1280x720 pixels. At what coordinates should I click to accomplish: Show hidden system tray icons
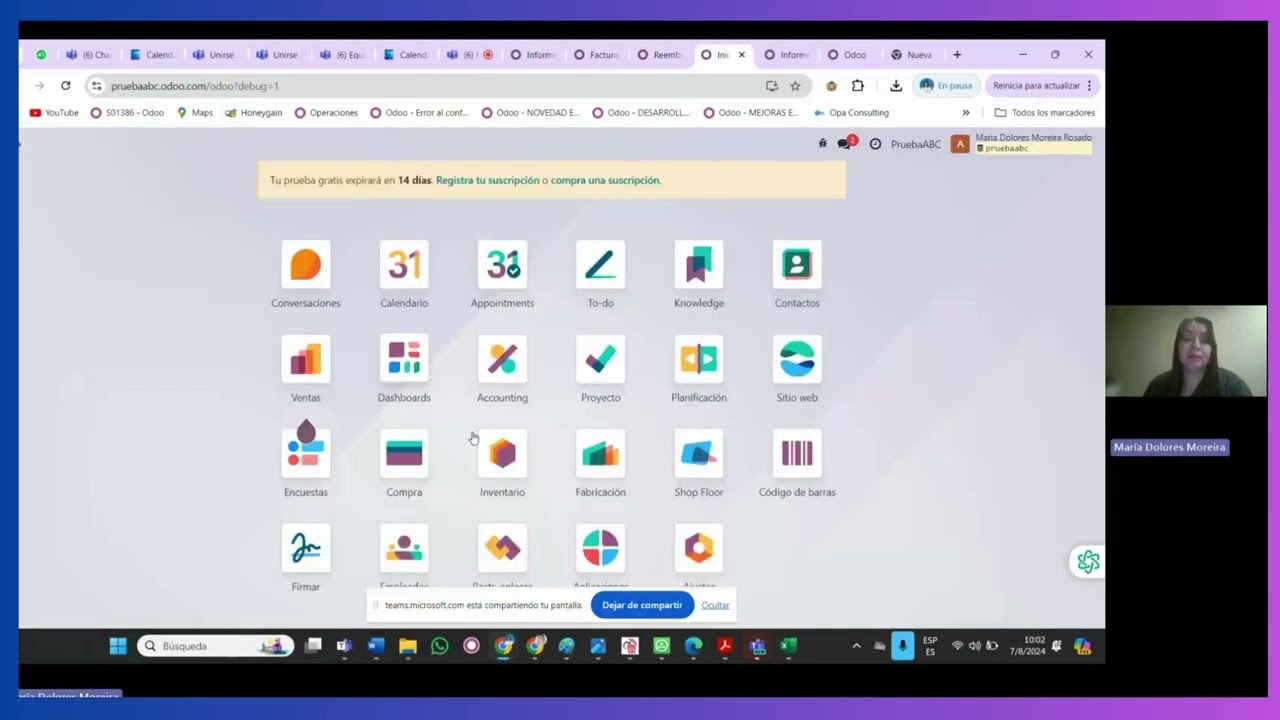coord(856,646)
